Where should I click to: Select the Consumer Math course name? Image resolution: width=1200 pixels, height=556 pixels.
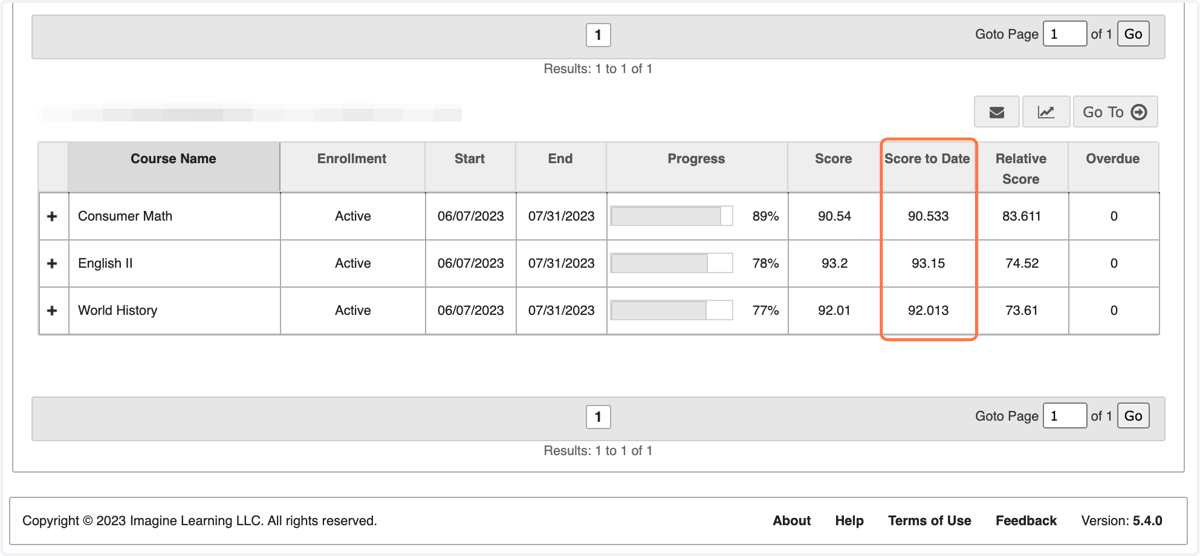(x=125, y=216)
